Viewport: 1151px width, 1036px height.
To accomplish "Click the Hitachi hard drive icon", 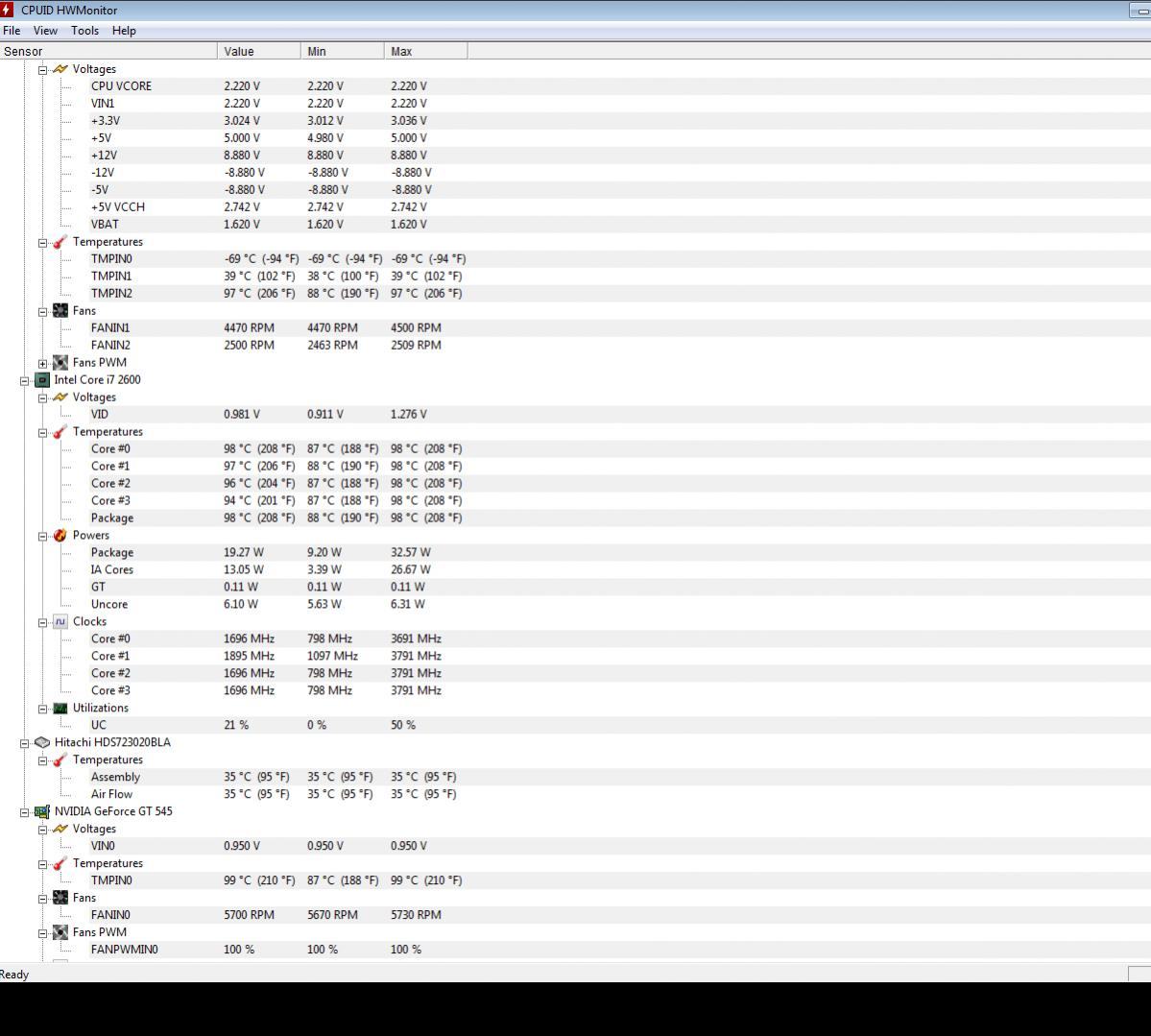I will click(42, 742).
